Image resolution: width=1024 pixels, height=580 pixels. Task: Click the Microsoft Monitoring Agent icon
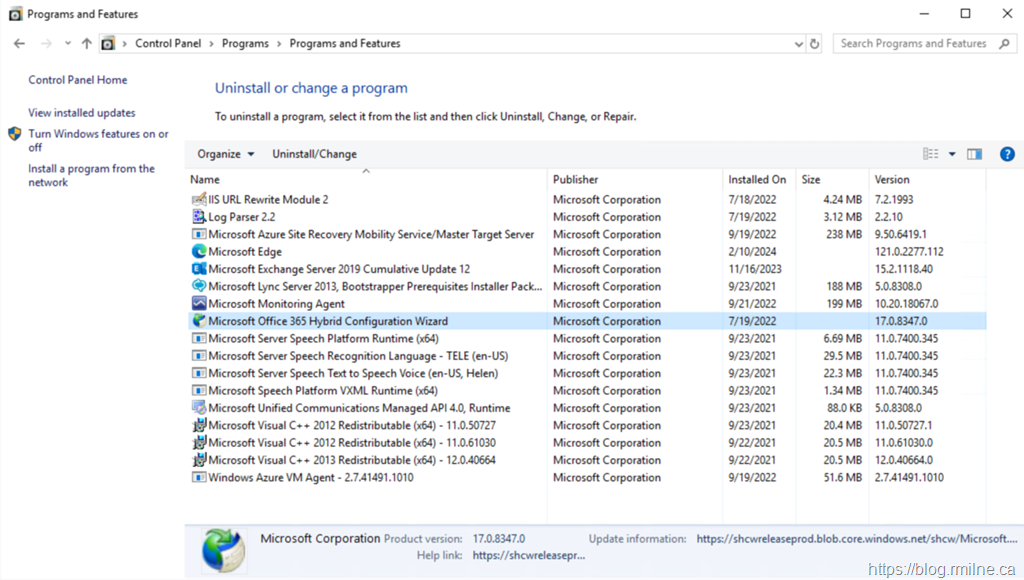[199, 304]
